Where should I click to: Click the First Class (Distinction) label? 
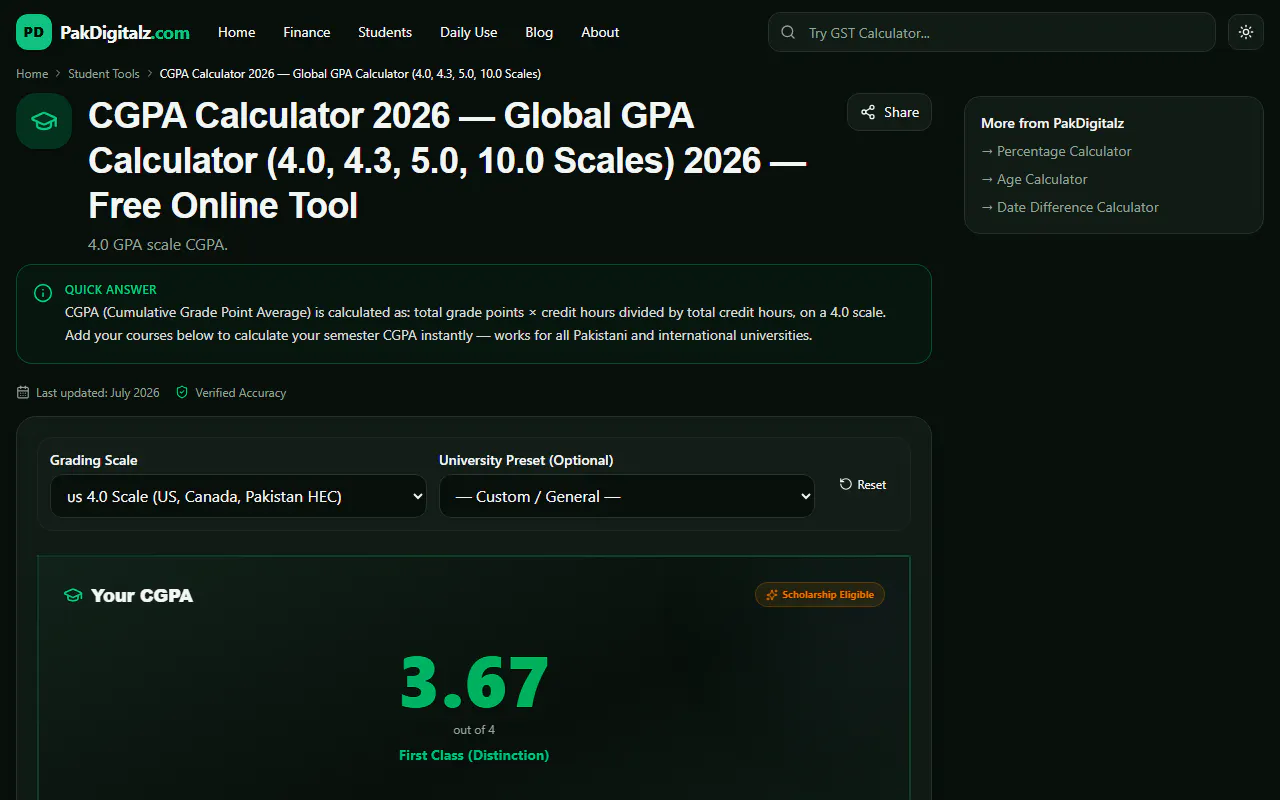(x=474, y=755)
